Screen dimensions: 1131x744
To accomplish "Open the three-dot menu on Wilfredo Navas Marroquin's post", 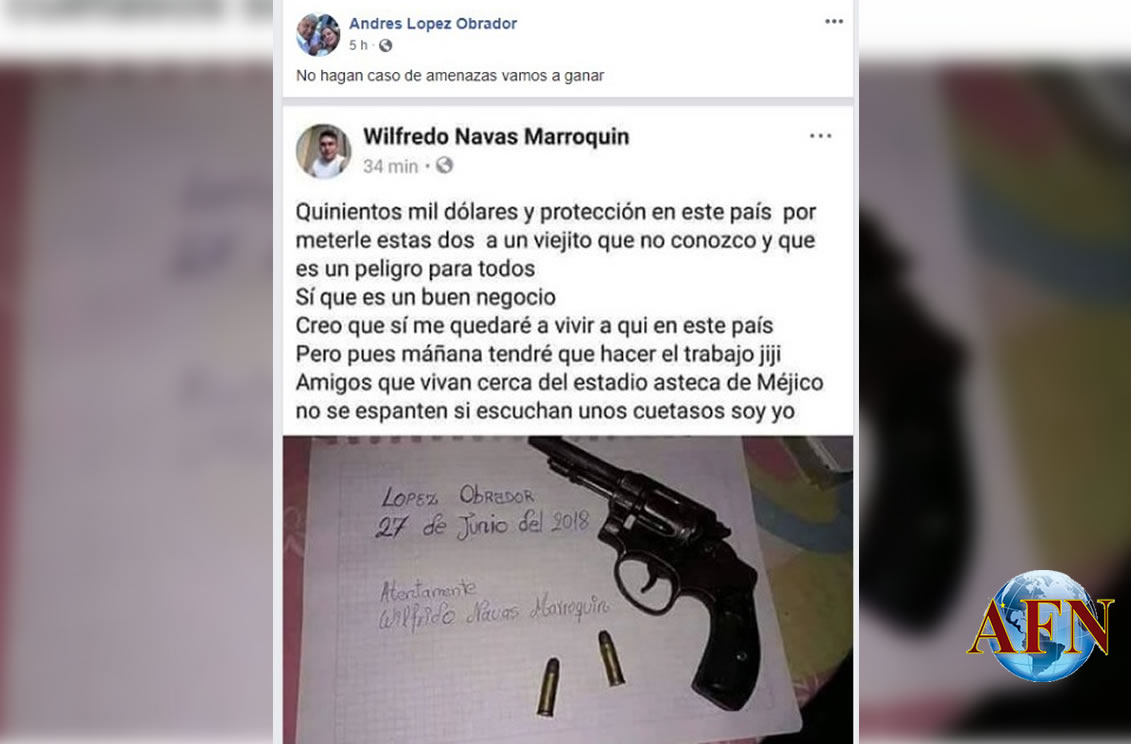I will [820, 136].
